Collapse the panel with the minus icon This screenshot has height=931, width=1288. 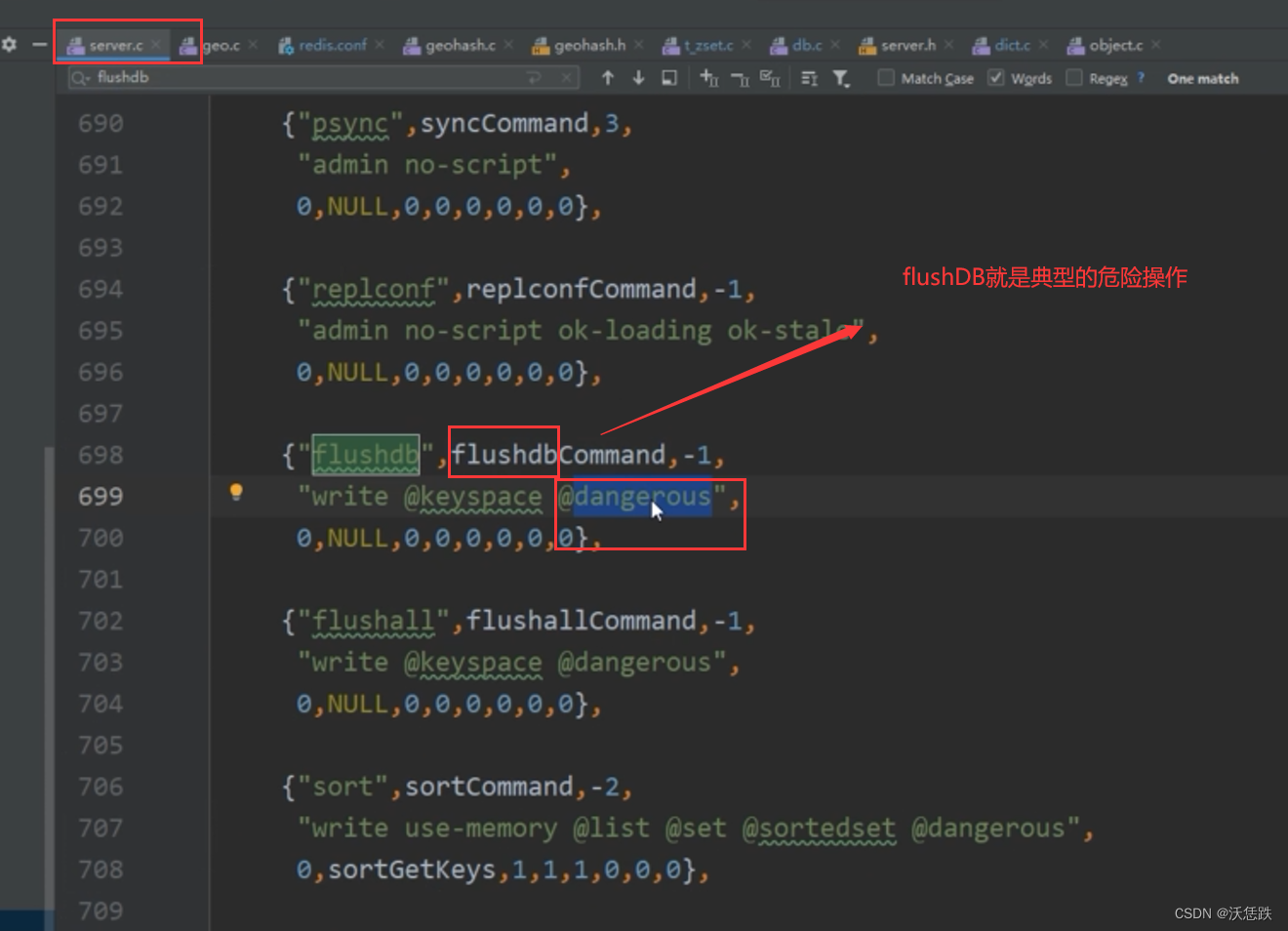coord(40,44)
